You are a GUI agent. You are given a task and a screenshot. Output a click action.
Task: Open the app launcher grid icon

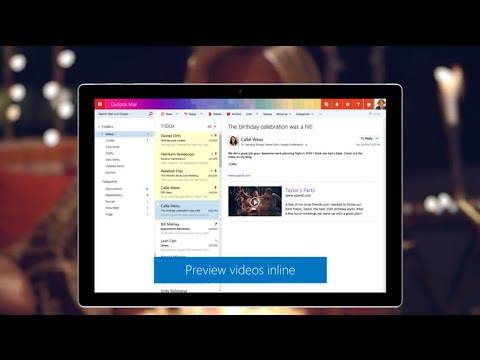coord(100,104)
